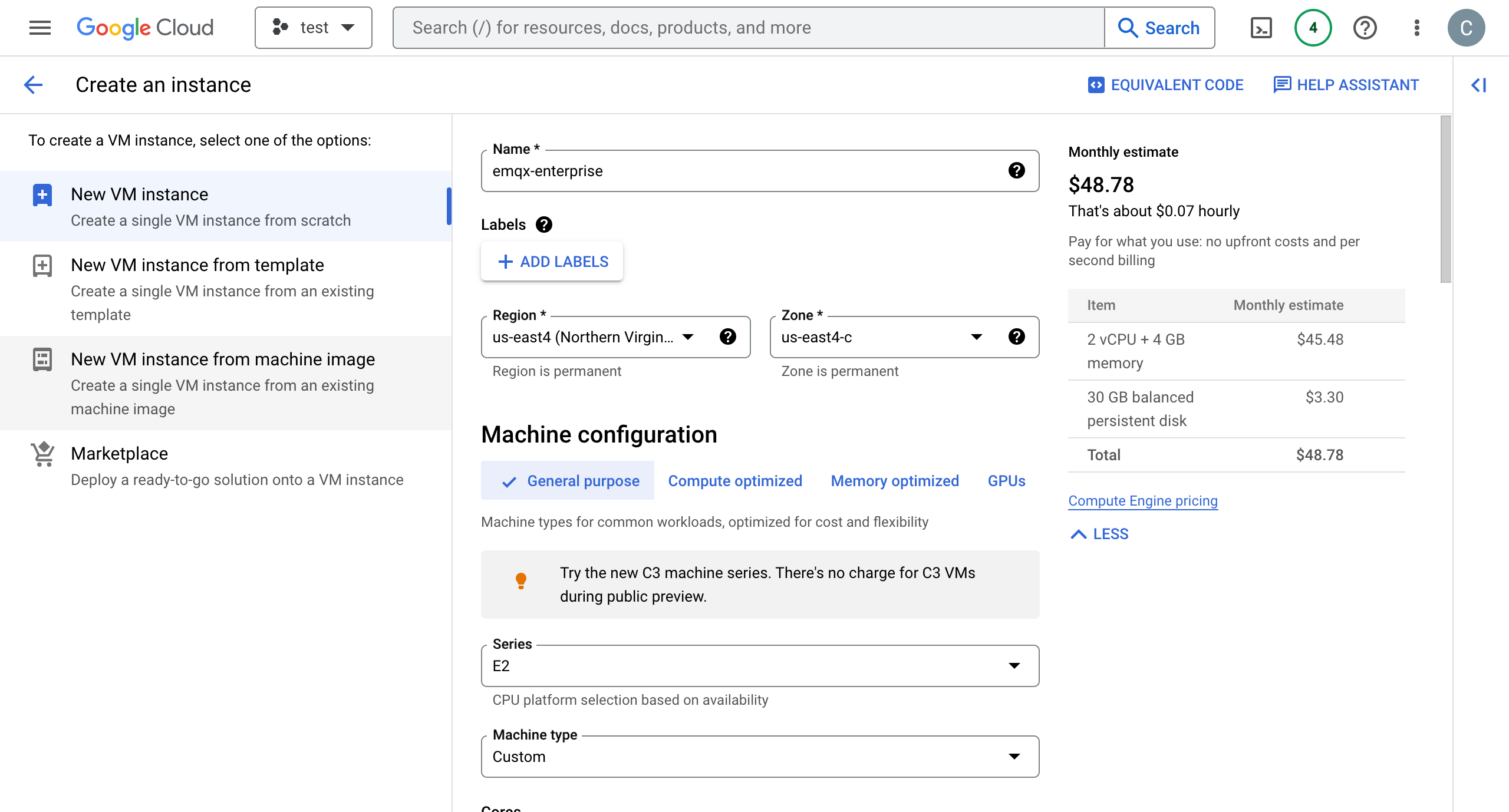This screenshot has width=1509, height=812.
Task: Click the Compute Engine pricing link
Action: click(x=1143, y=500)
